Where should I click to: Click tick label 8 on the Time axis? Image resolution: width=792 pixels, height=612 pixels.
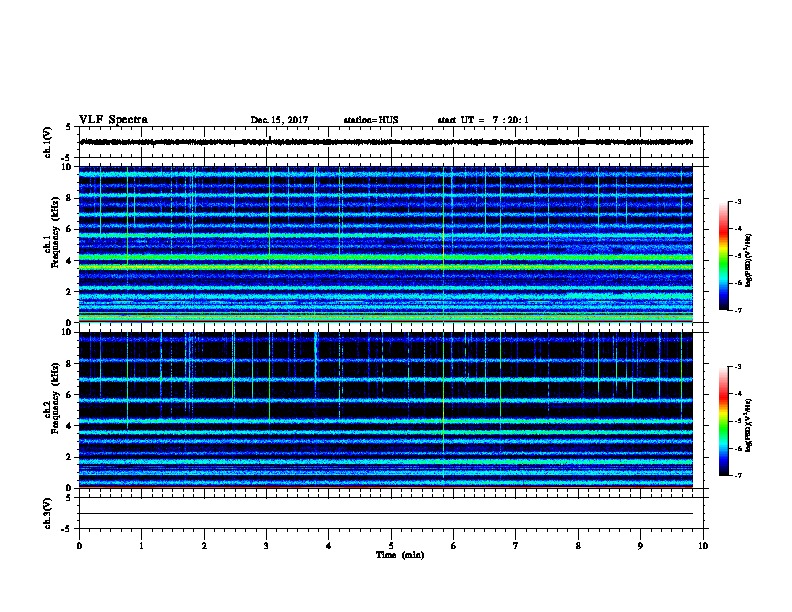(x=578, y=546)
